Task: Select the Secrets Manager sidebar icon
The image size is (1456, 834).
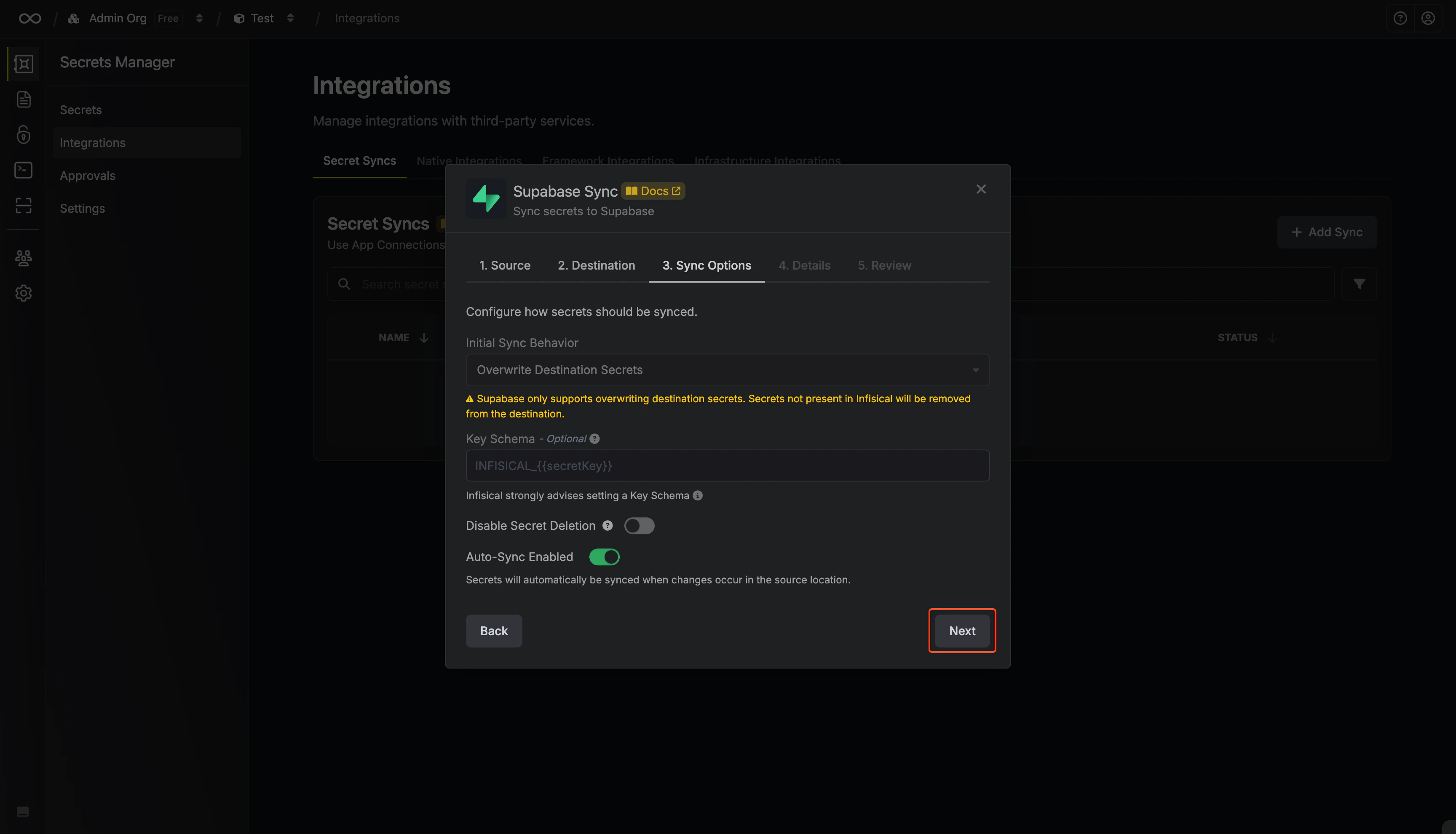Action: (x=24, y=64)
